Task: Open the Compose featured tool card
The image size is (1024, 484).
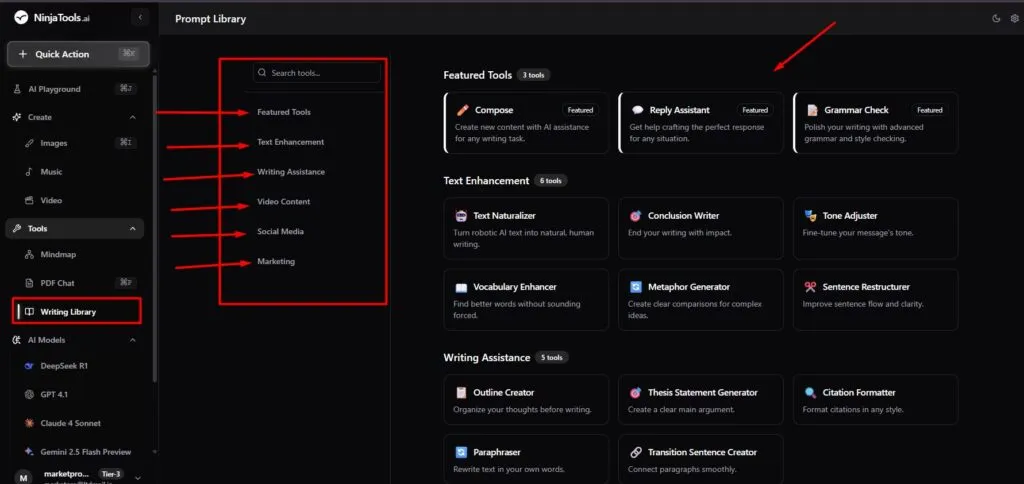Action: tap(526, 123)
